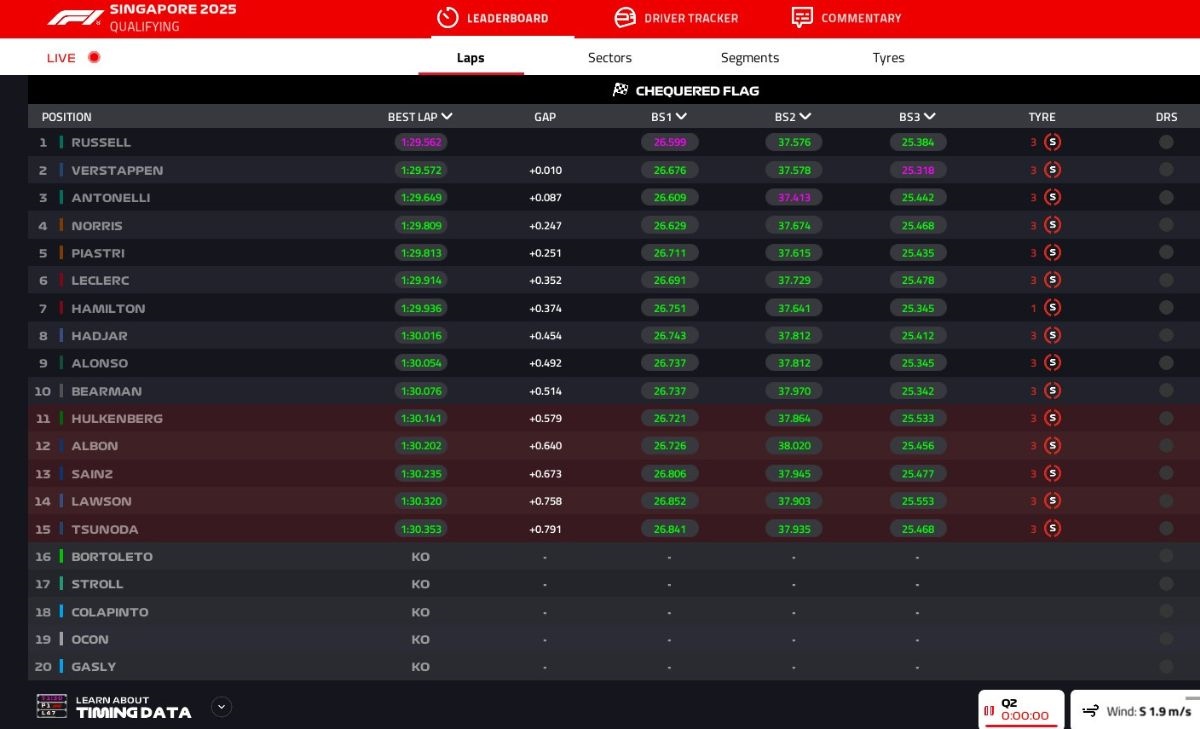
Task: Click the chequered flag icon
Action: (620, 91)
